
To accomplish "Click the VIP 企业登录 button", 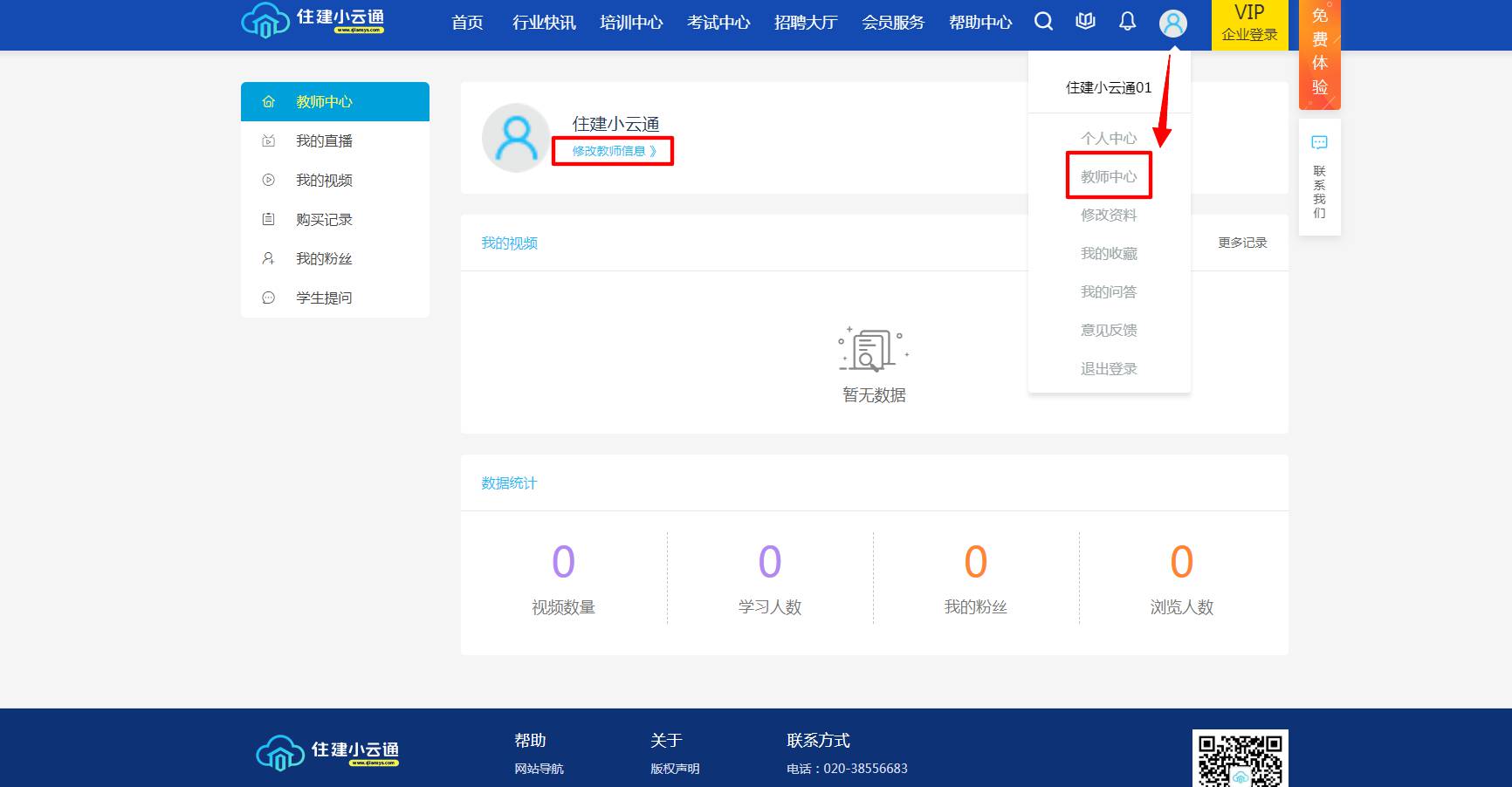I will tap(1249, 24).
